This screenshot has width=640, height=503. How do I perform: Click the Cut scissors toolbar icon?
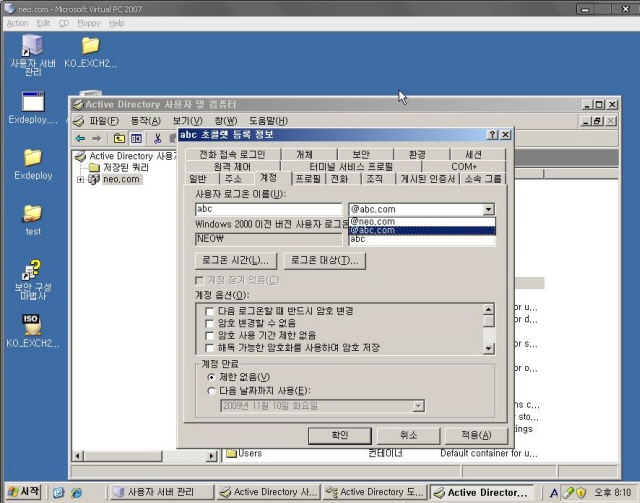[x=157, y=139]
